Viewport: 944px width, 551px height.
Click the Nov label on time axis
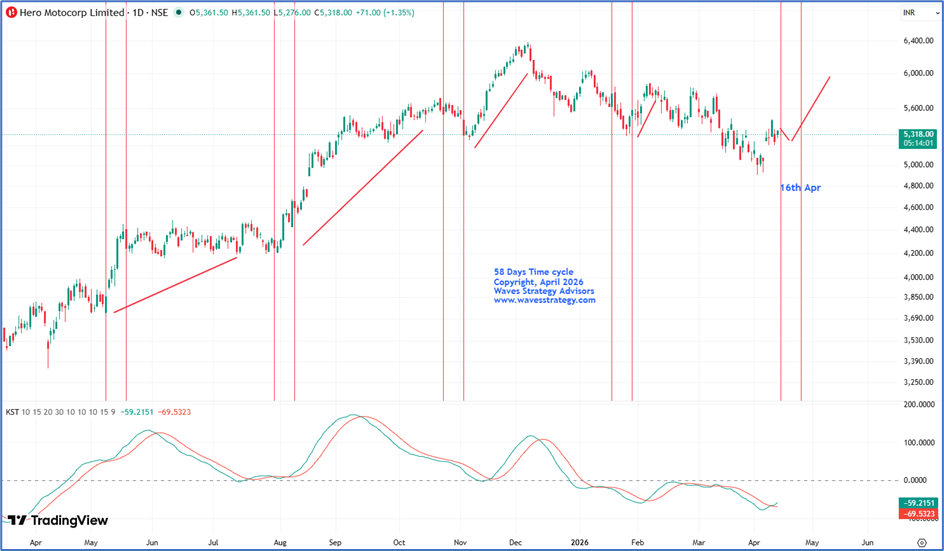tap(461, 543)
